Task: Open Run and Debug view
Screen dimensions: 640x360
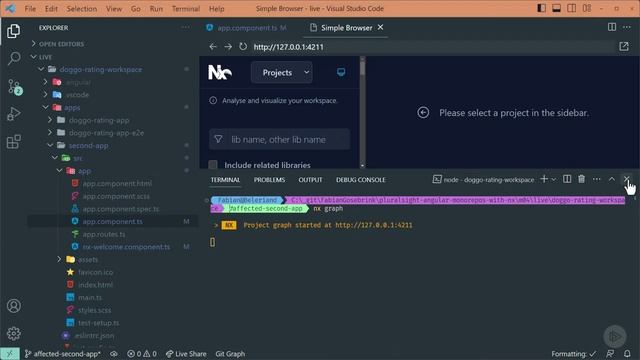Action: [13, 114]
